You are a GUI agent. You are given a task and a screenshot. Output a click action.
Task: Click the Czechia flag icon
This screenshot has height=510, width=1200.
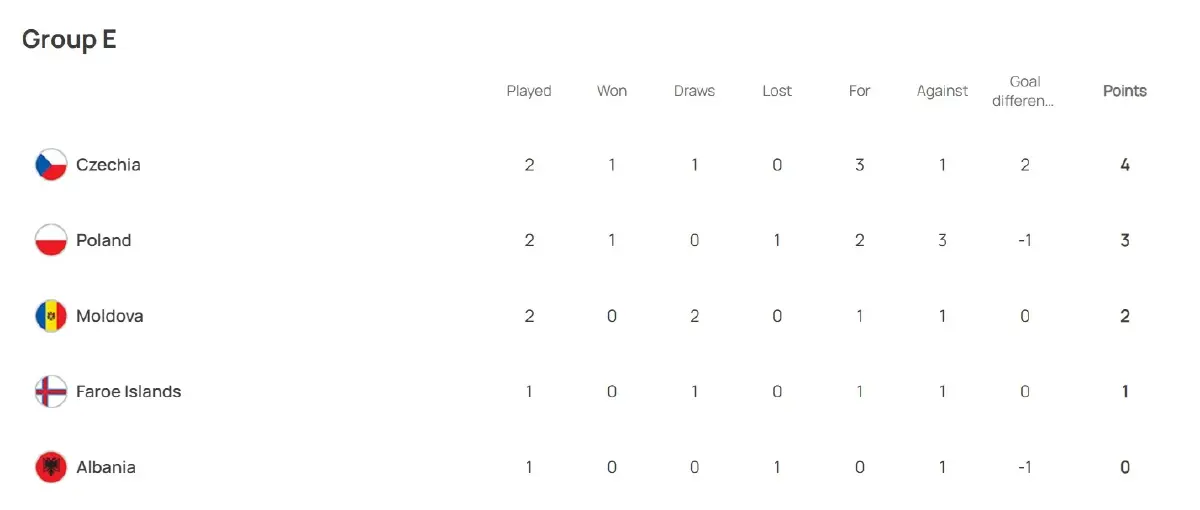coord(51,165)
